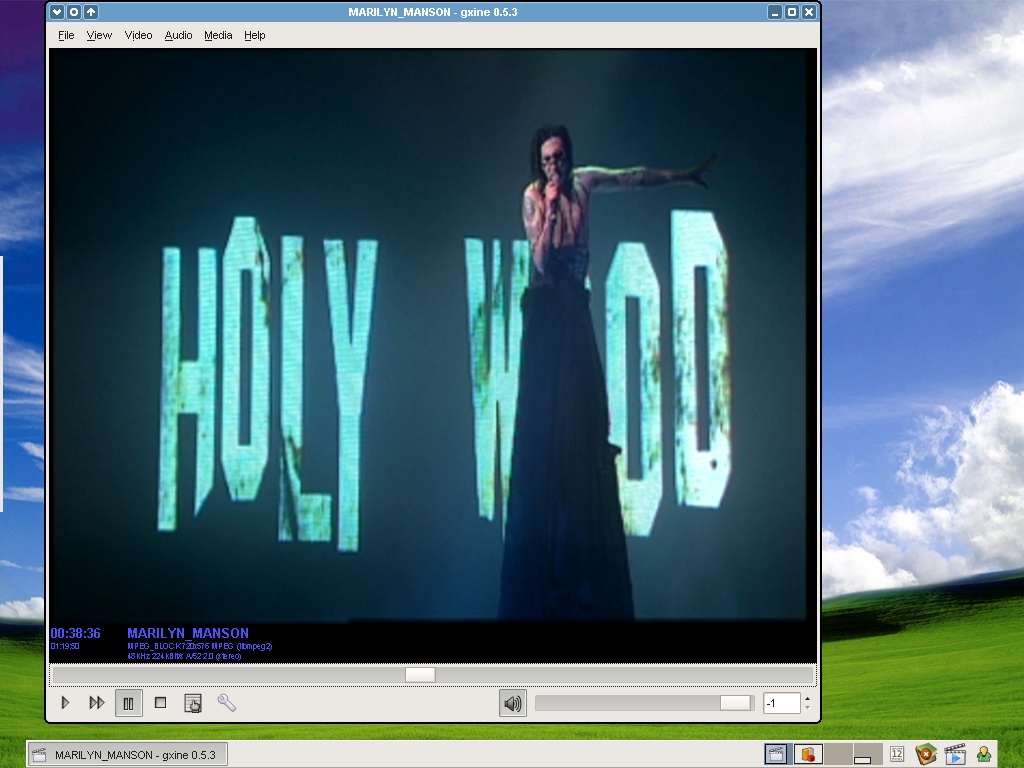Click the 48 kHz audio info line
The height and width of the screenshot is (768, 1024).
184,656
